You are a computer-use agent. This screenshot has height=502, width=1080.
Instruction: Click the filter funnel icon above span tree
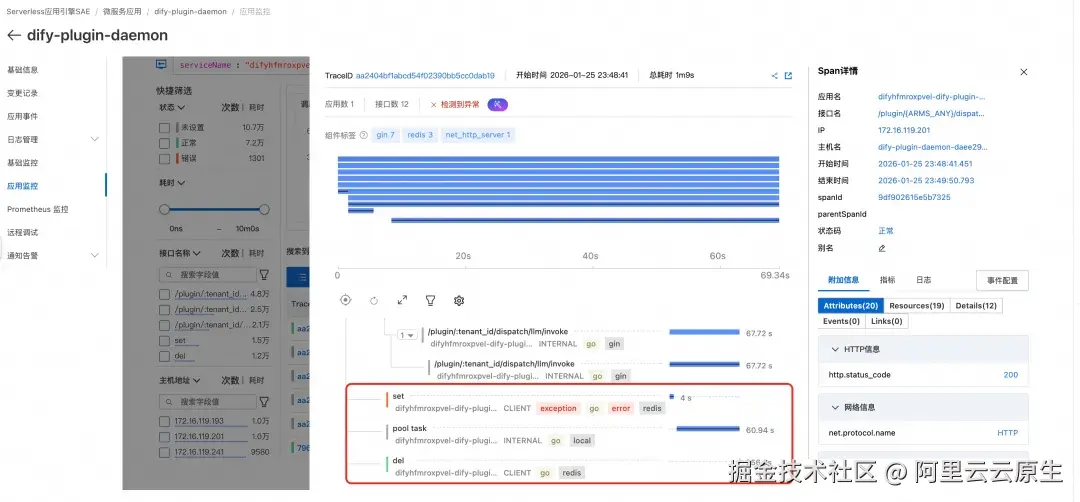tap(430, 300)
